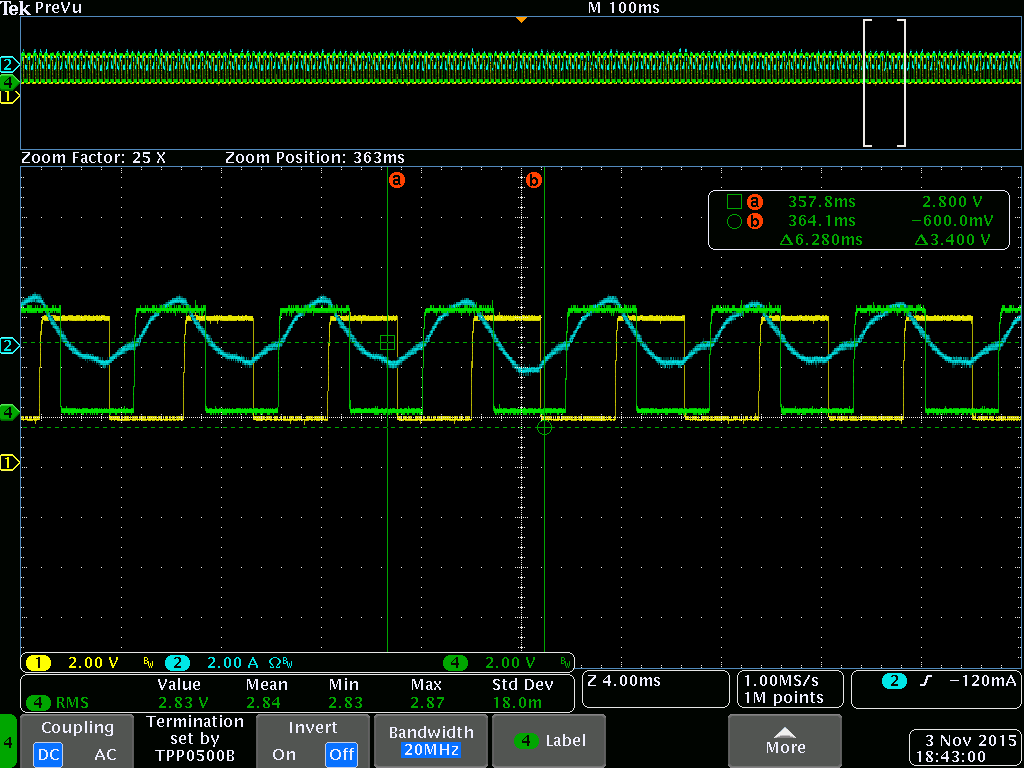Click the channel 2 trigger source badge
1024x768 pixels.
click(894, 681)
